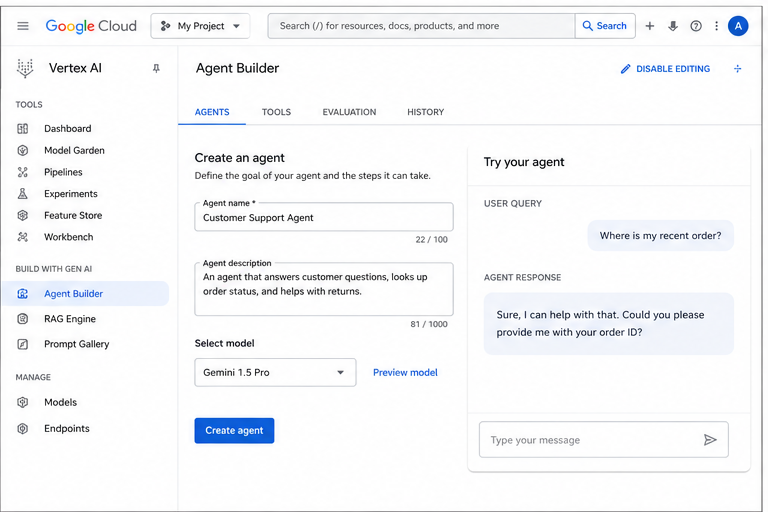Viewport: 768px width, 512px height.
Task: Select Agent Builder in the sidebar
Action: [x=85, y=293]
